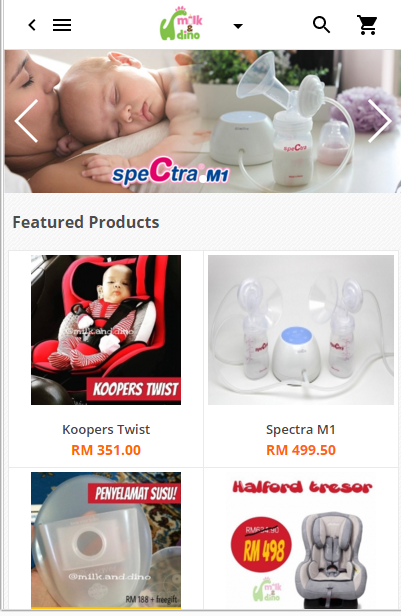
Task: Open the search icon
Action: click(321, 25)
